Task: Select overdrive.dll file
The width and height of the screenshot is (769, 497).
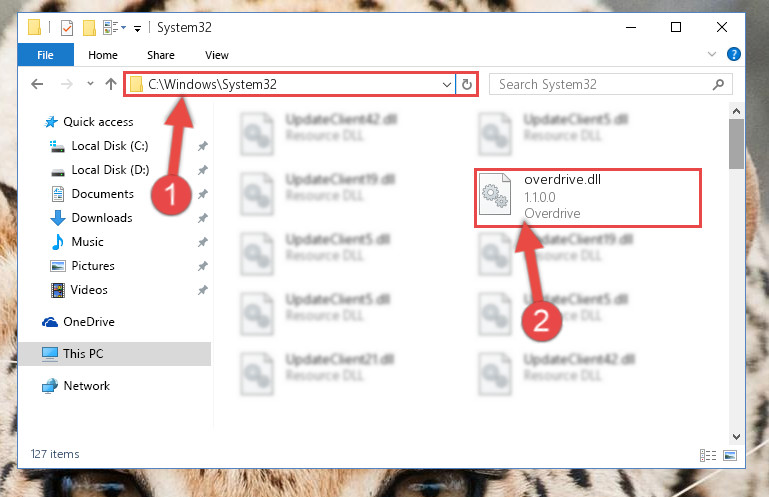Action: (x=588, y=197)
